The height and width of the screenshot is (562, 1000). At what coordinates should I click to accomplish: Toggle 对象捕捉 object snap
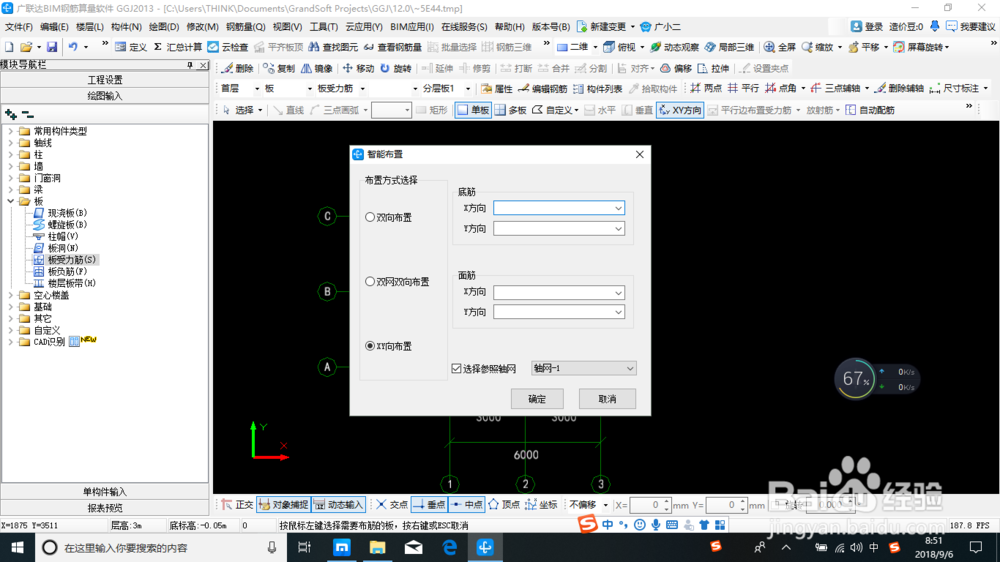pos(284,505)
